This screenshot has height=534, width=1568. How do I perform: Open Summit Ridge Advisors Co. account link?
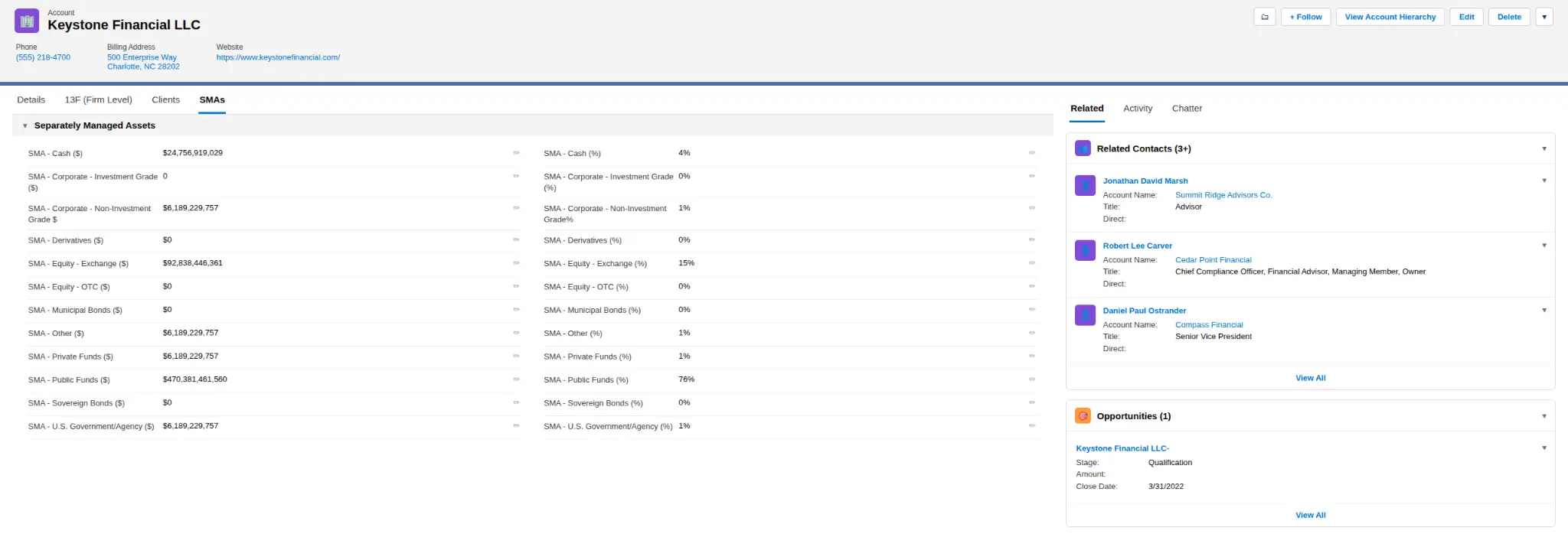(x=1223, y=195)
